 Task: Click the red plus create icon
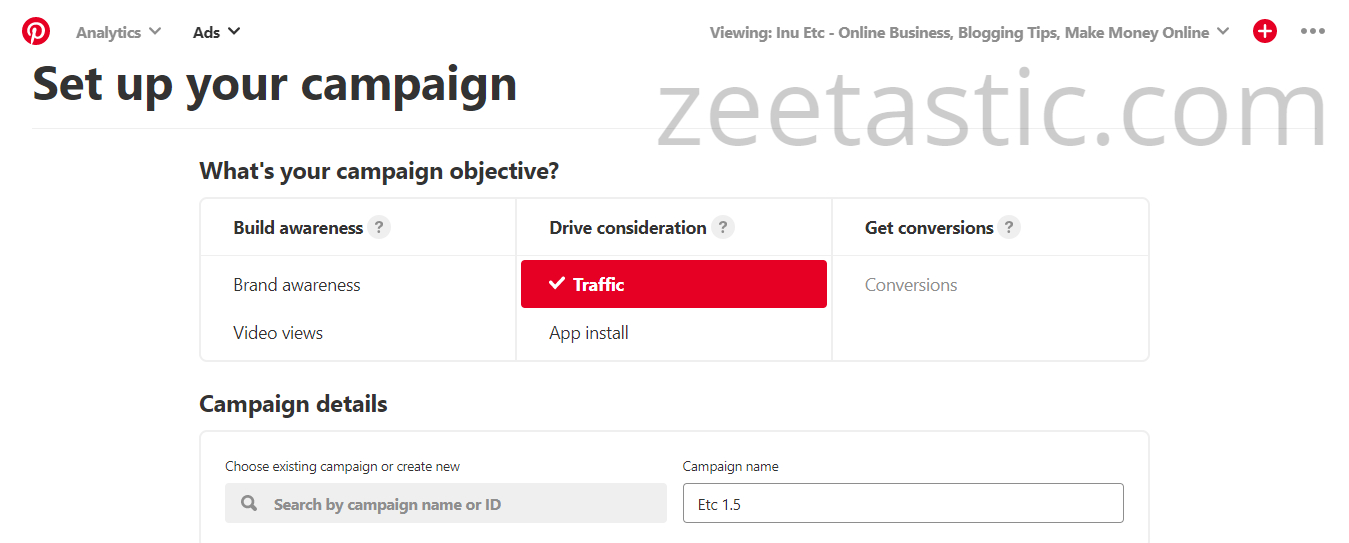coord(1265,32)
